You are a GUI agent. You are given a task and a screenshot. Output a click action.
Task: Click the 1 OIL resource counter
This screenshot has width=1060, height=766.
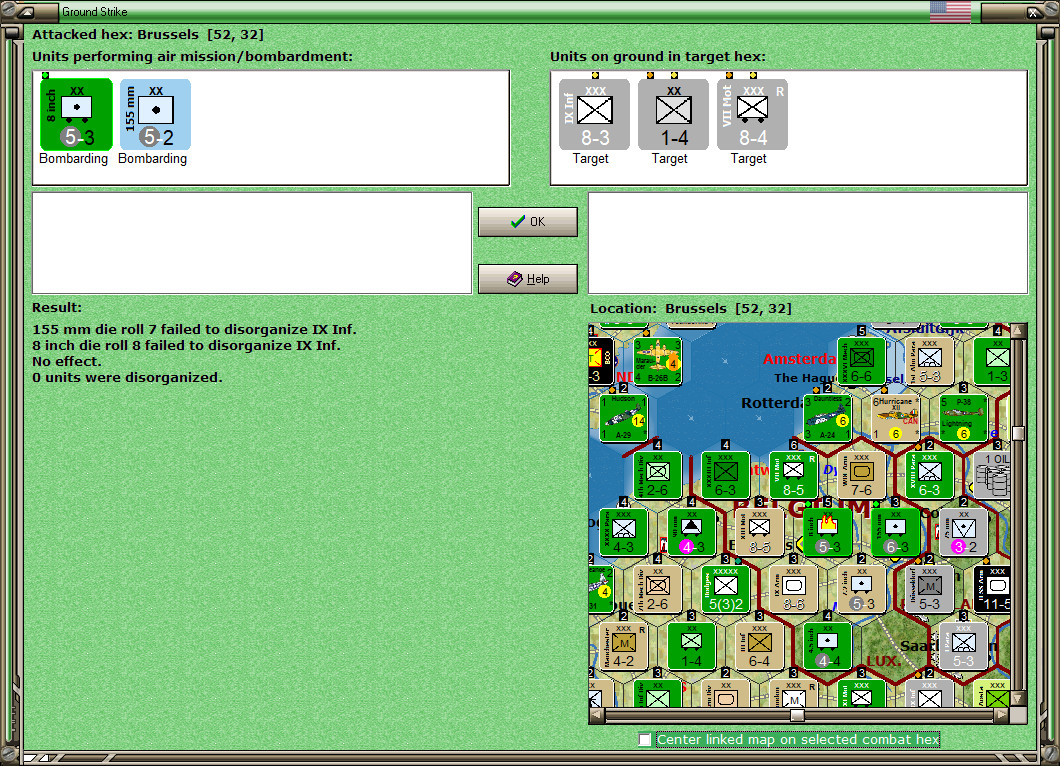pos(992,475)
